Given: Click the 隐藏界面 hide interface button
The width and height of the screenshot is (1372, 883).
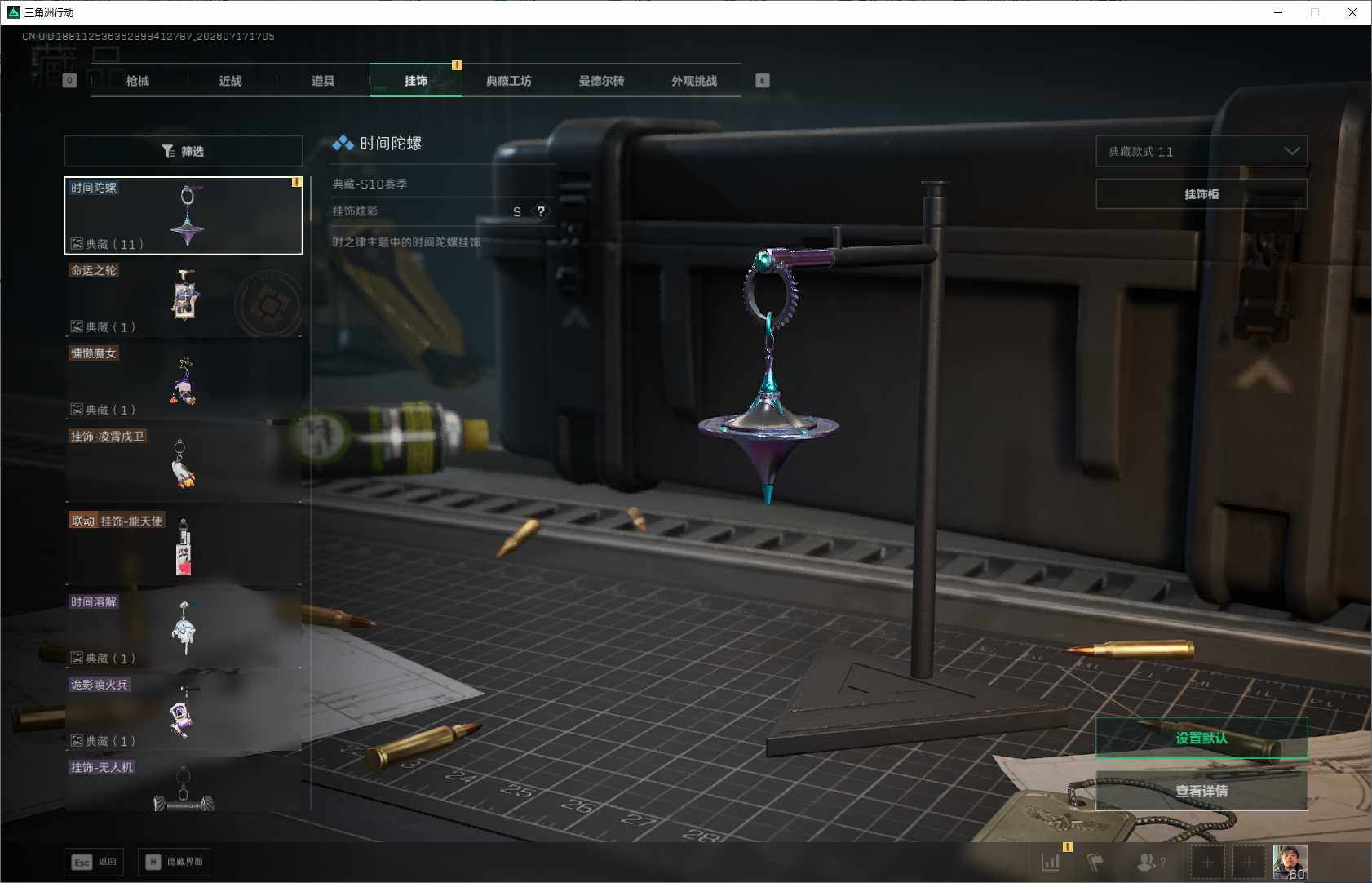Looking at the screenshot, I should pos(174,862).
